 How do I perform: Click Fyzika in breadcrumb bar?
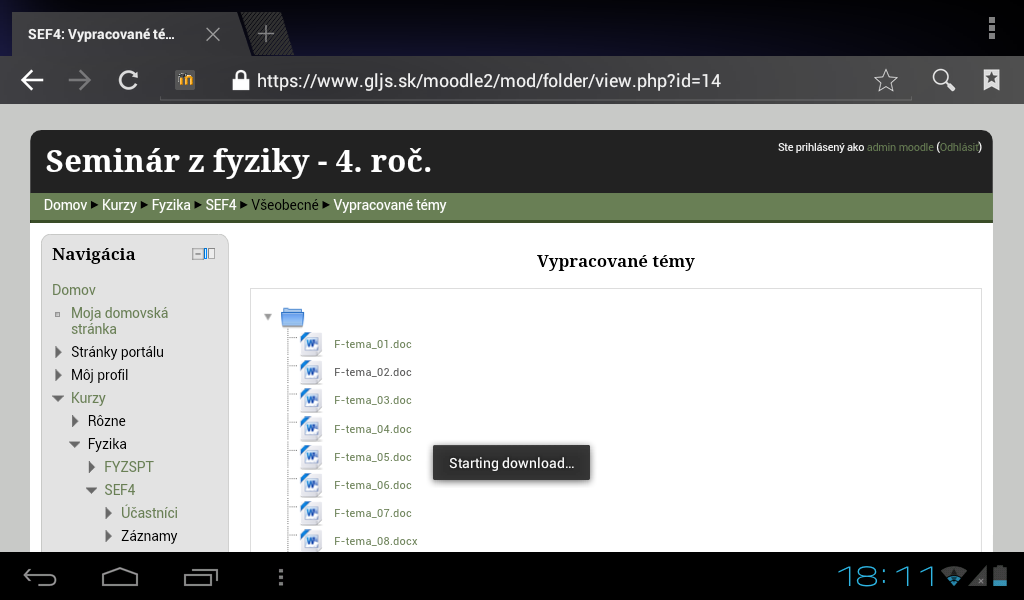pyautogui.click(x=171, y=205)
